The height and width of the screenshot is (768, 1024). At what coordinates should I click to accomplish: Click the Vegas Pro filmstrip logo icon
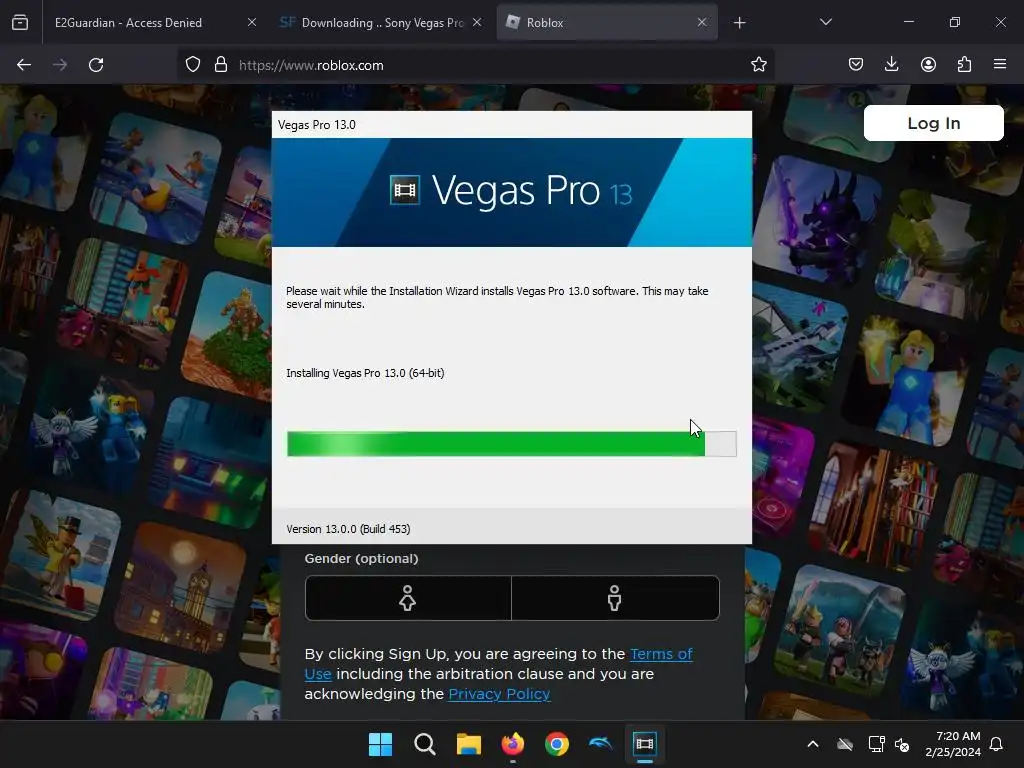(405, 190)
